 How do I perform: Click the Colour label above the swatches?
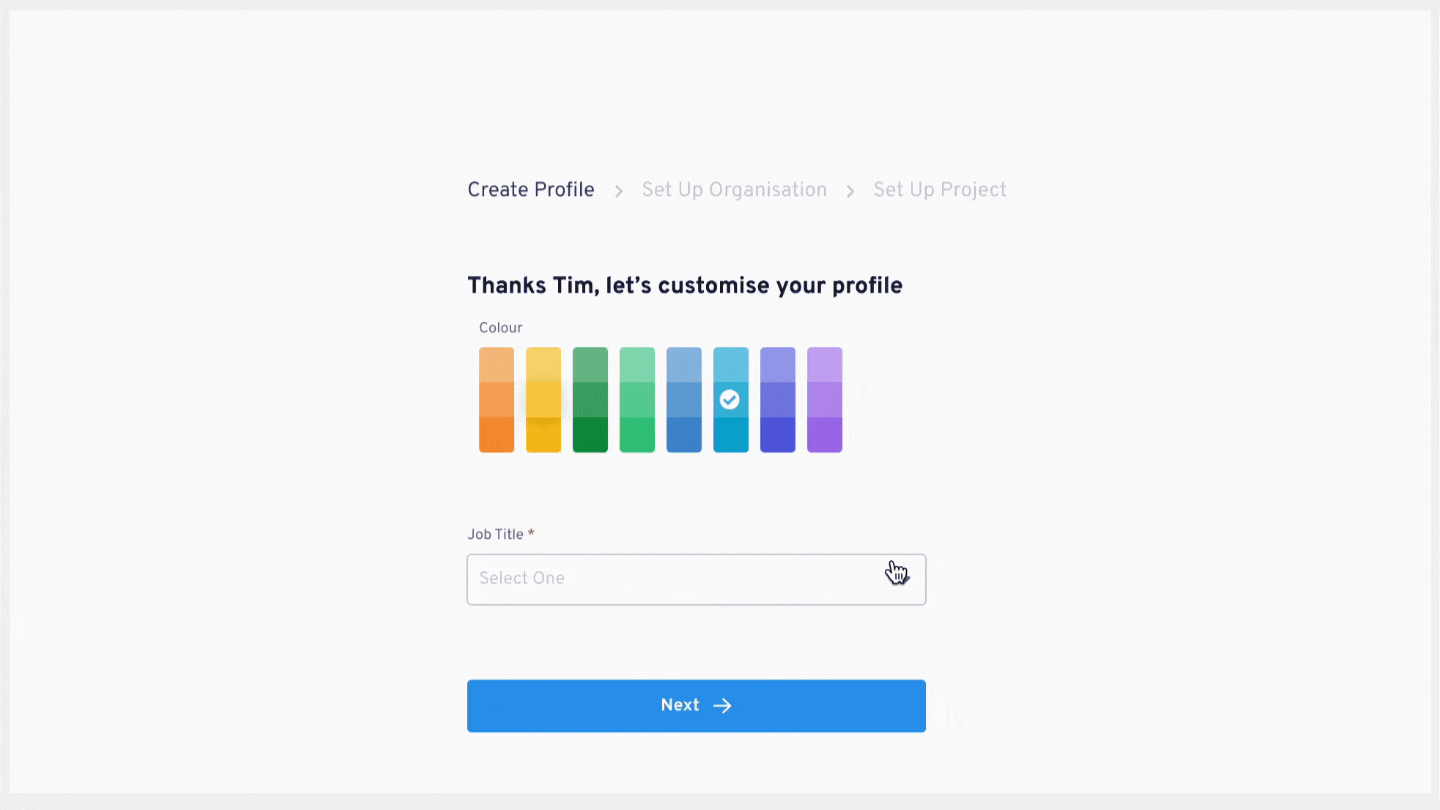[x=501, y=328]
